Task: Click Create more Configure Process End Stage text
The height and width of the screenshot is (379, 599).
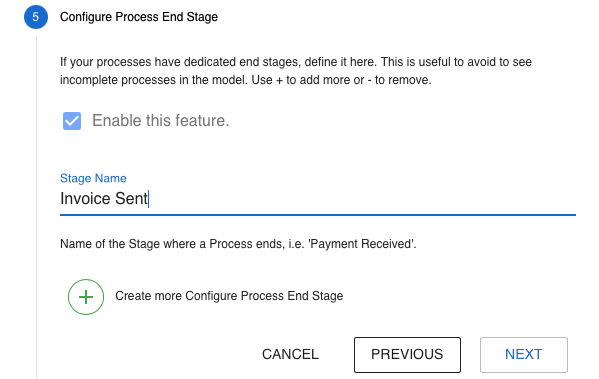Action: [229, 296]
